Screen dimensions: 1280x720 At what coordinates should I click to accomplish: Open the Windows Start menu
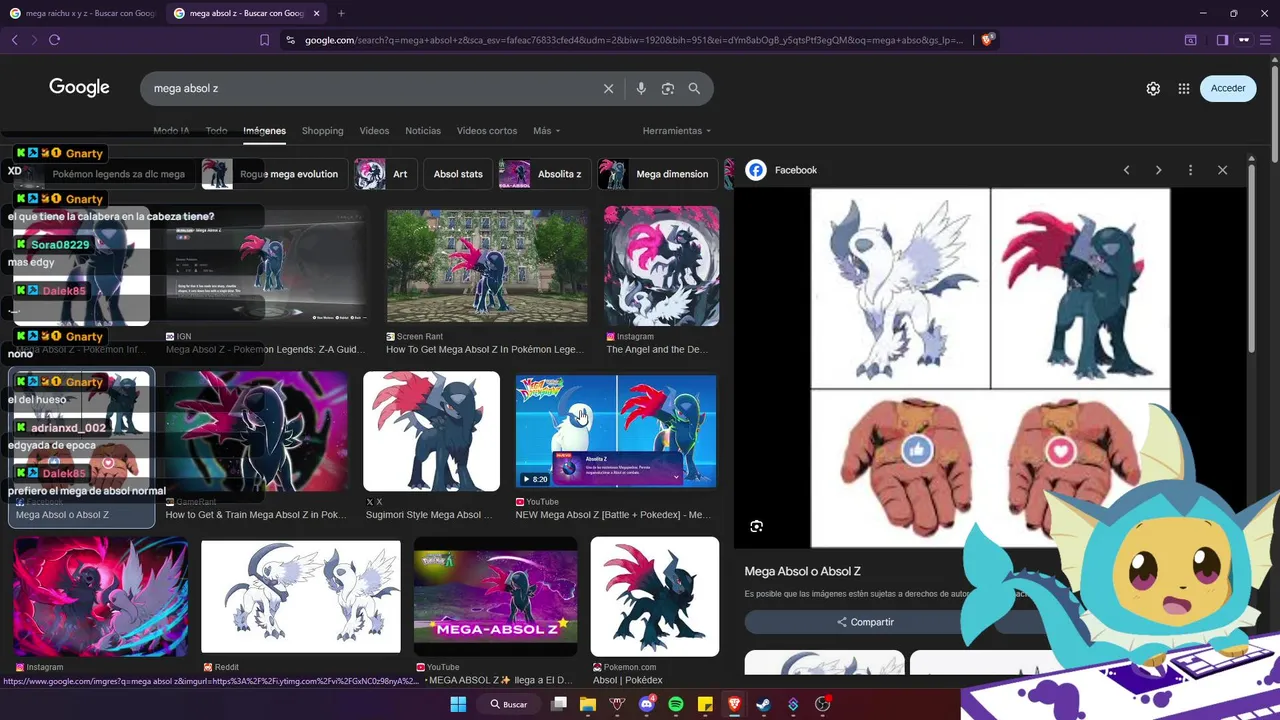coord(458,704)
